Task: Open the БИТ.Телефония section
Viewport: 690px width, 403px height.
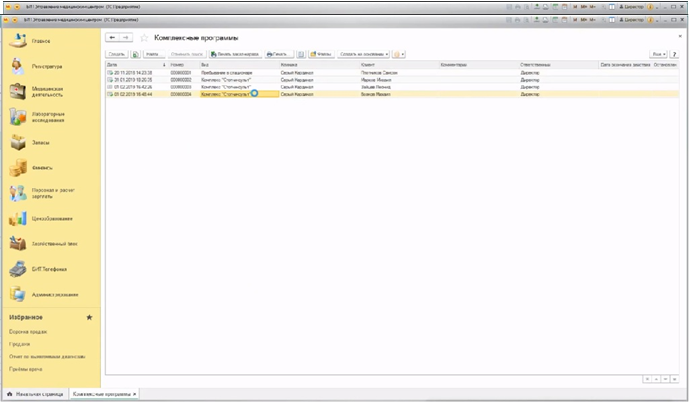Action: (x=44, y=269)
